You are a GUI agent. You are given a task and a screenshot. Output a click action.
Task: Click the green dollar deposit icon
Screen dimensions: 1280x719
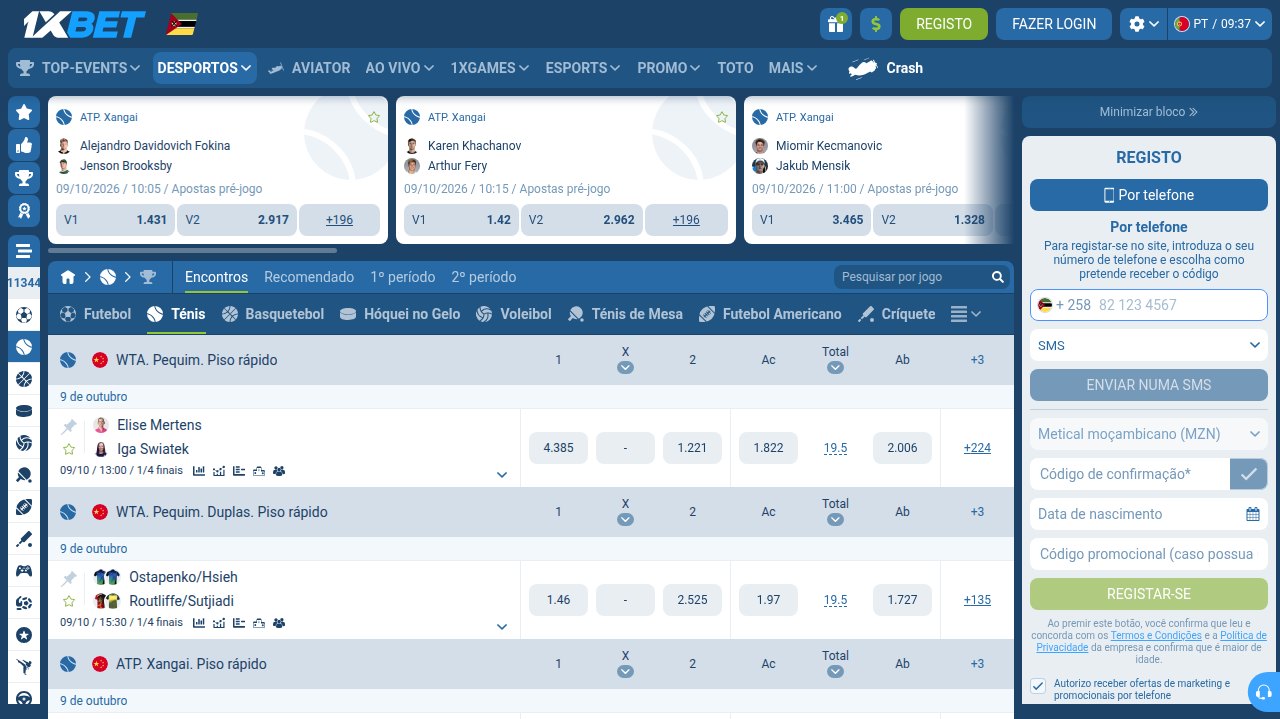coord(876,24)
